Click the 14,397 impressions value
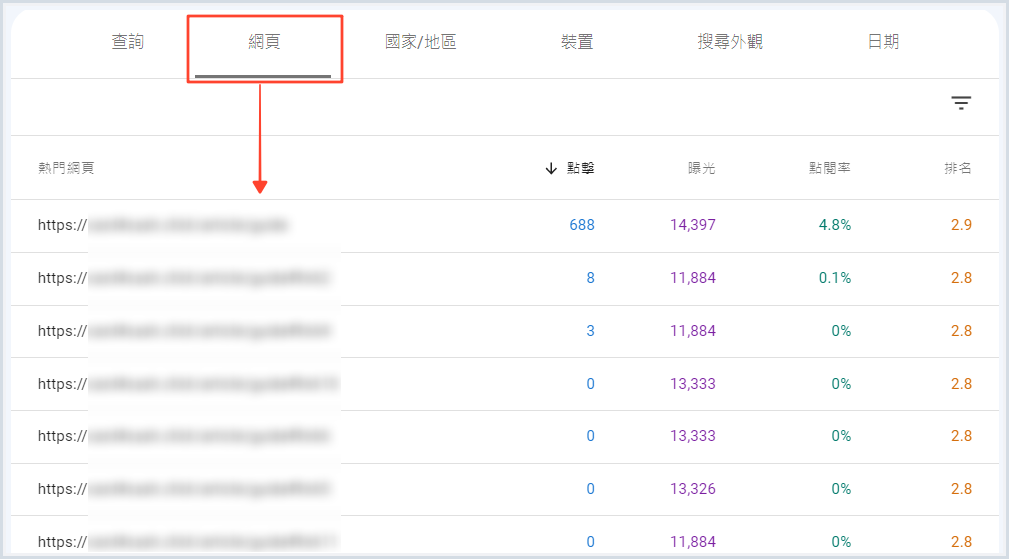1009x559 pixels. pos(692,225)
